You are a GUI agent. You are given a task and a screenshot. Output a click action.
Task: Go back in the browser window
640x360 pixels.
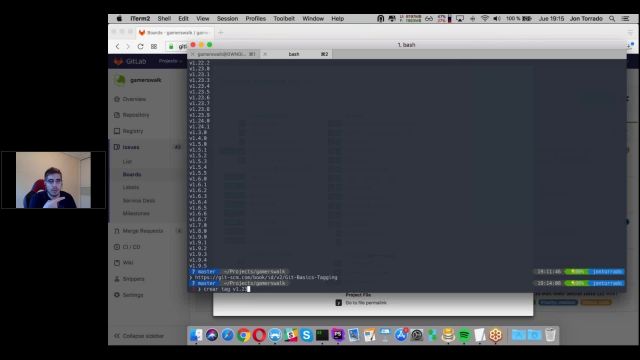click(118, 47)
